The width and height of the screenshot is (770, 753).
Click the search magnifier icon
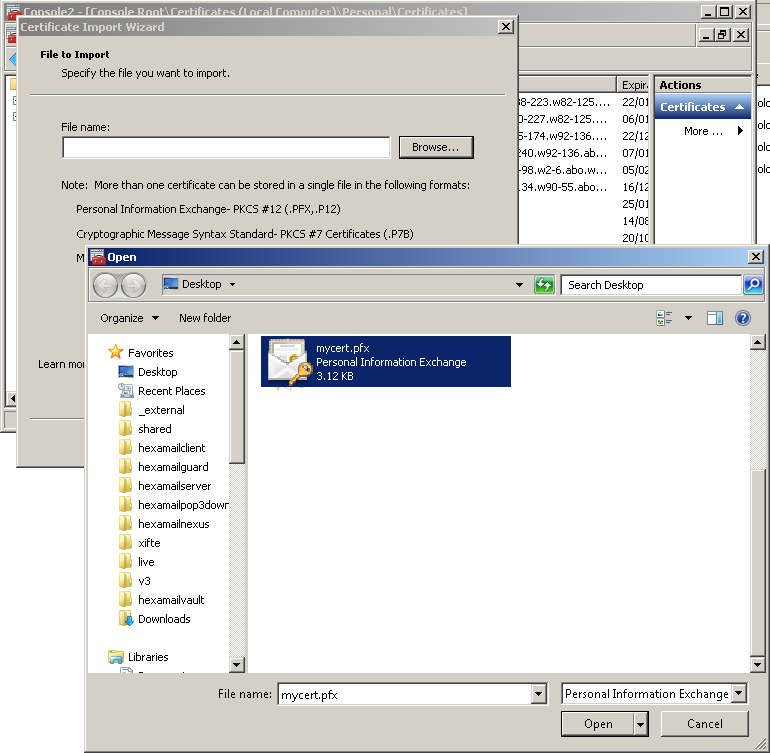(753, 285)
